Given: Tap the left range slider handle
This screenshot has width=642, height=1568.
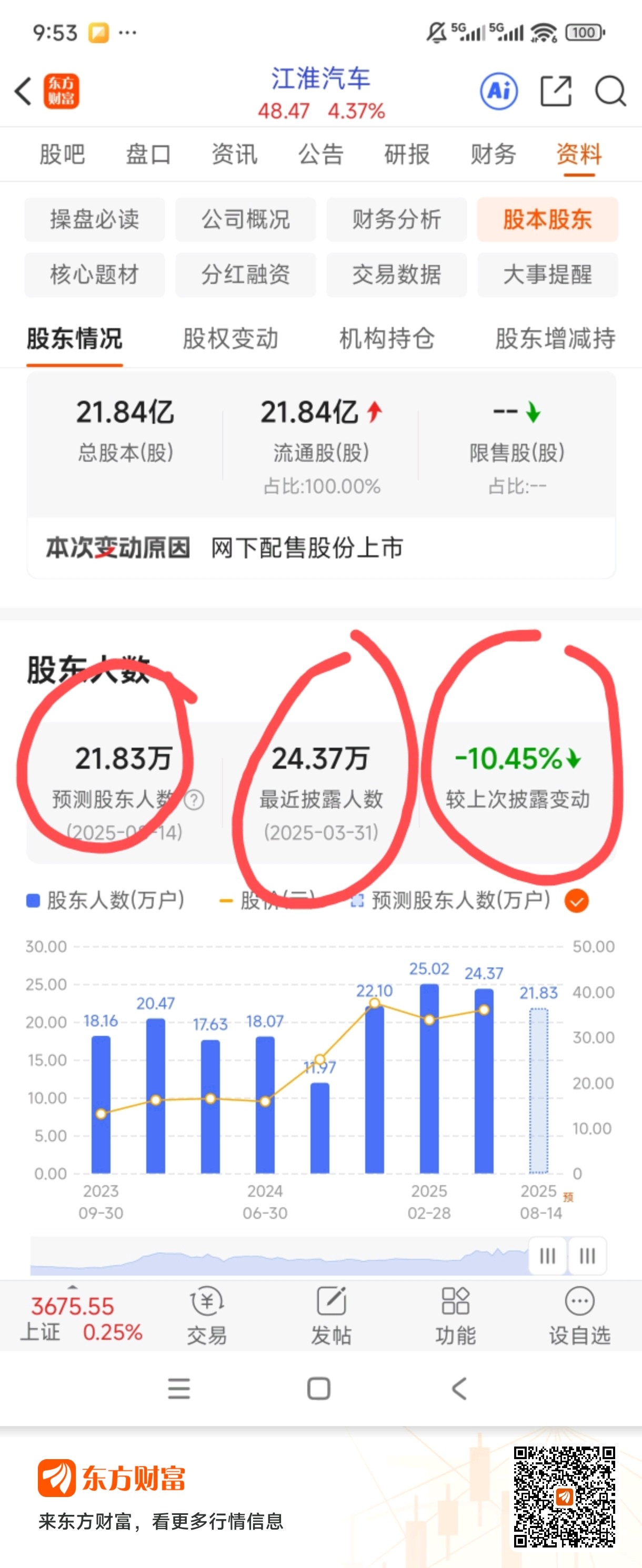Looking at the screenshot, I should point(547,1256).
